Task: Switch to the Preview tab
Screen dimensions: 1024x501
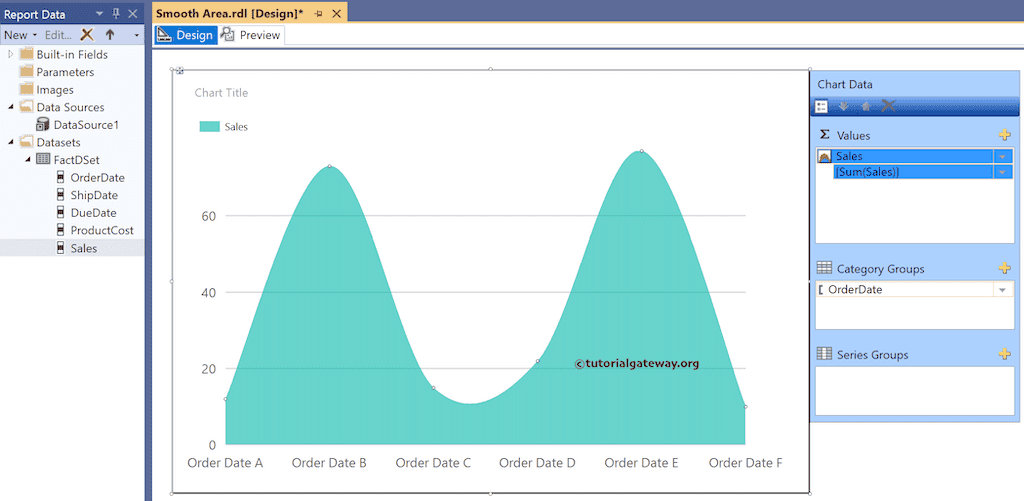Action: point(251,35)
